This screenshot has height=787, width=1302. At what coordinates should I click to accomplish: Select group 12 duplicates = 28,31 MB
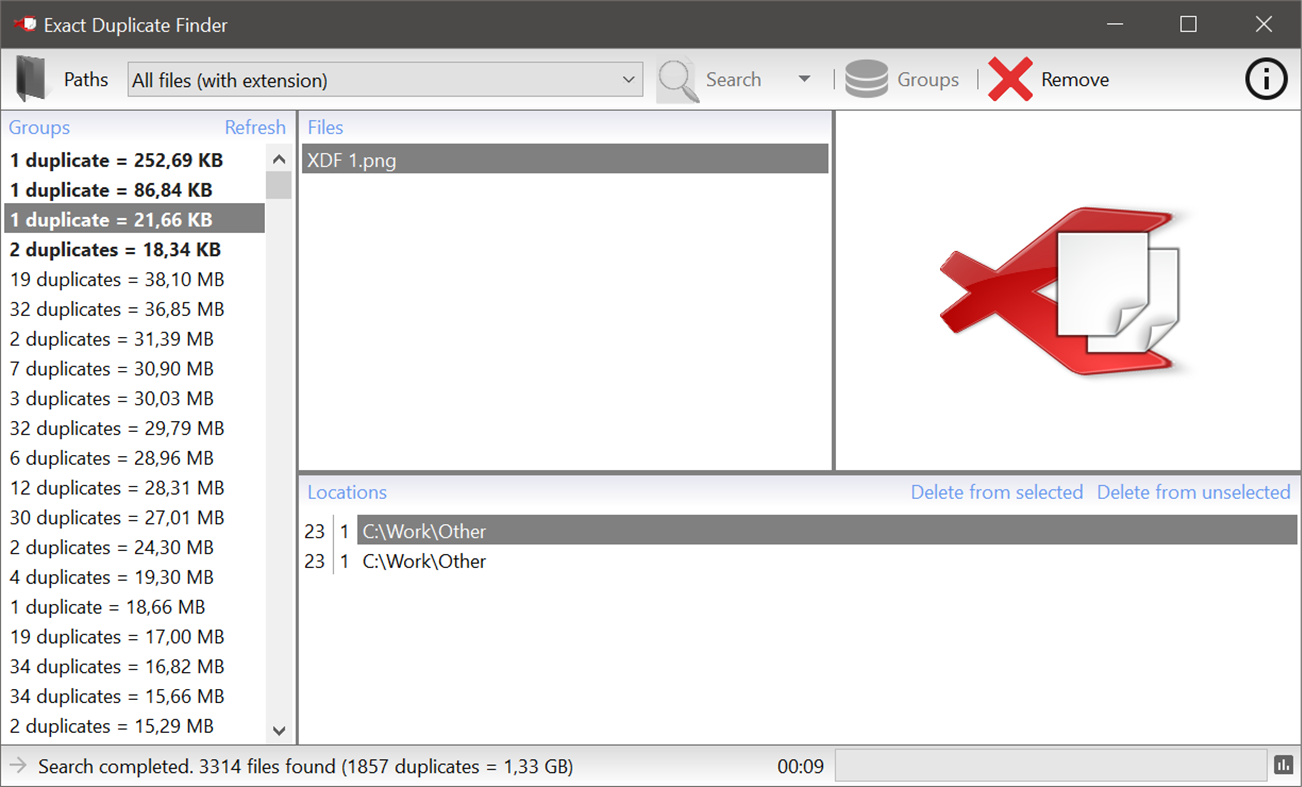click(135, 488)
